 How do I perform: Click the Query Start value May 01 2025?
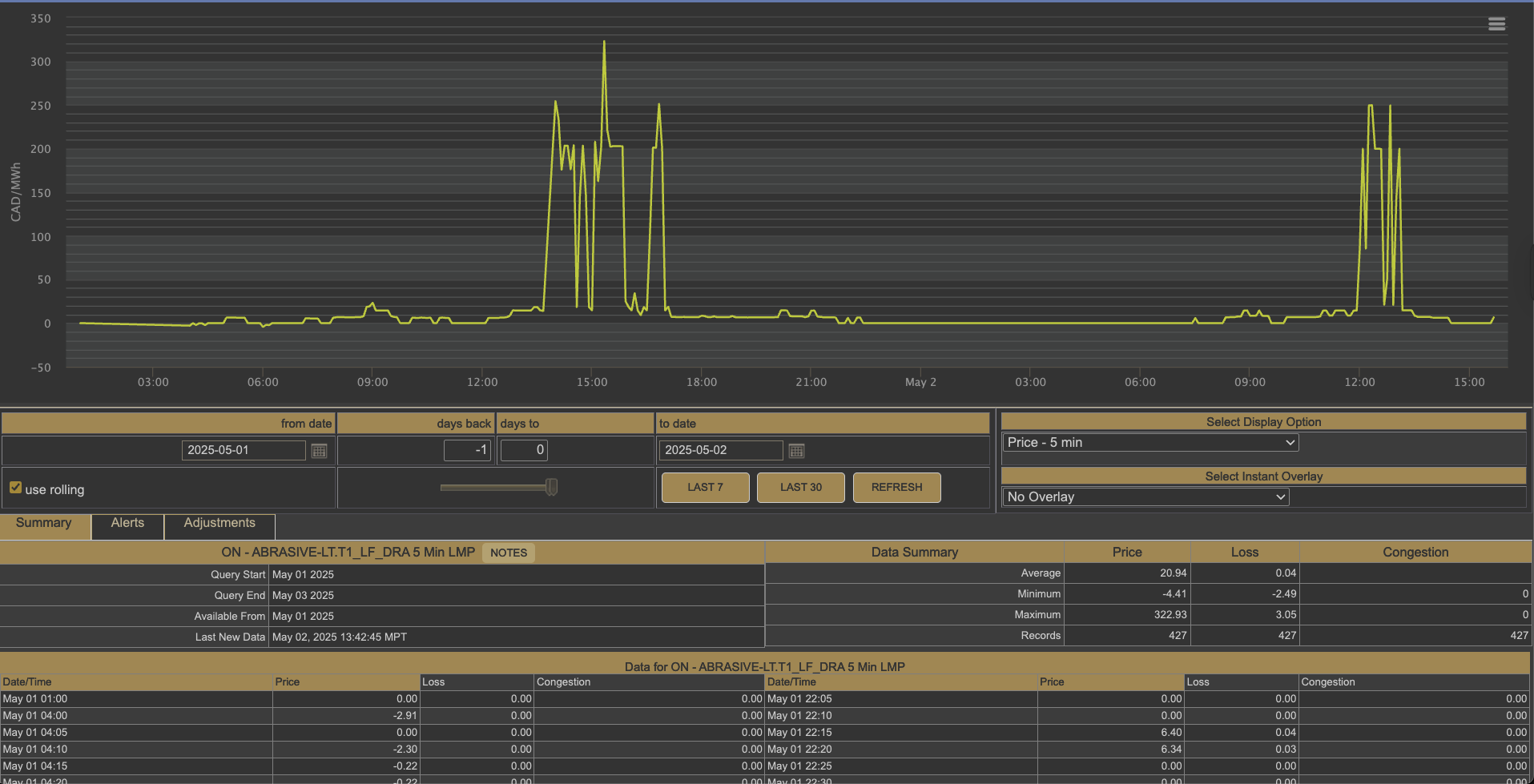303,575
